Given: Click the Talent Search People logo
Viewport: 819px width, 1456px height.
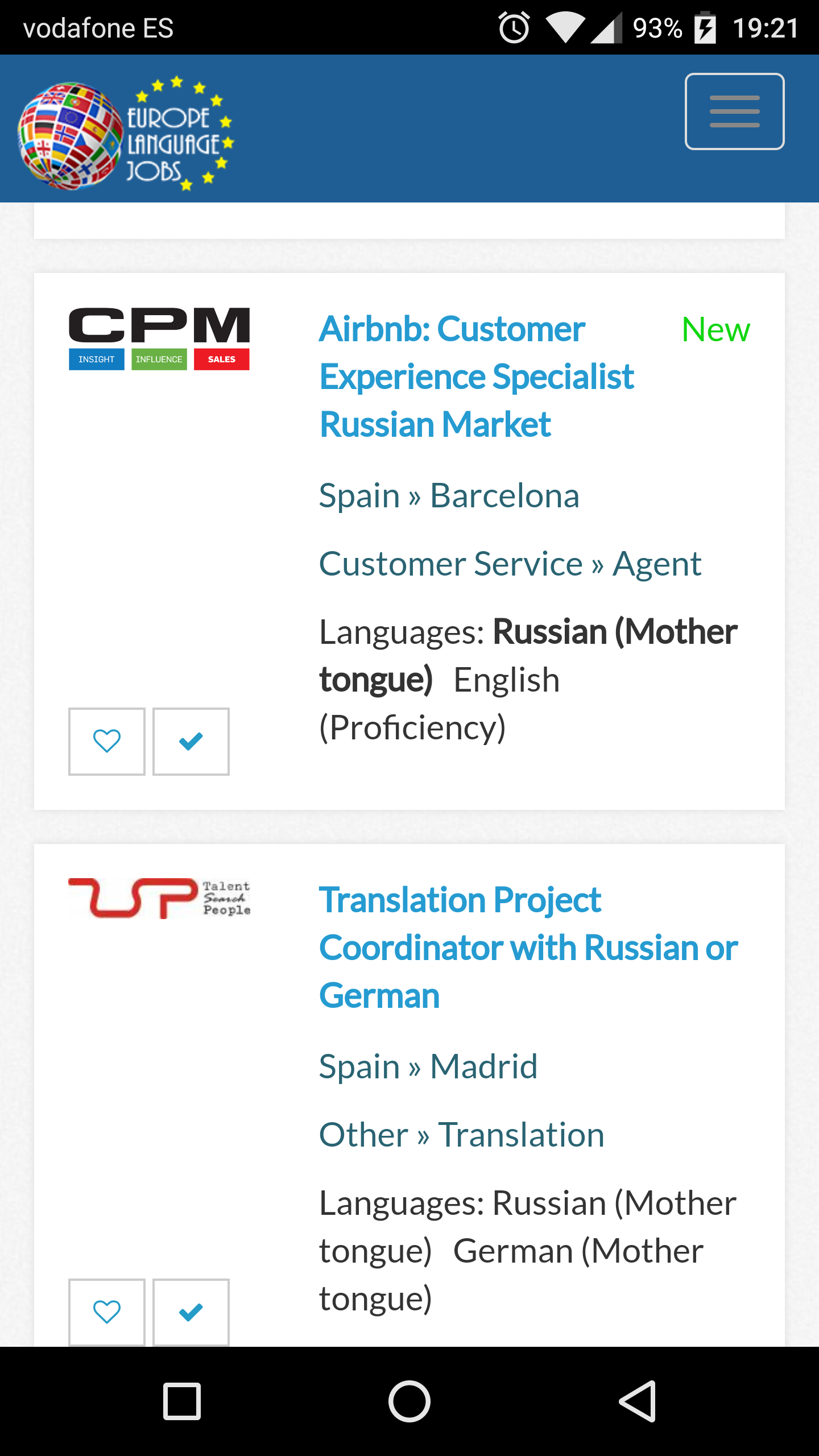Looking at the screenshot, I should click(159, 899).
